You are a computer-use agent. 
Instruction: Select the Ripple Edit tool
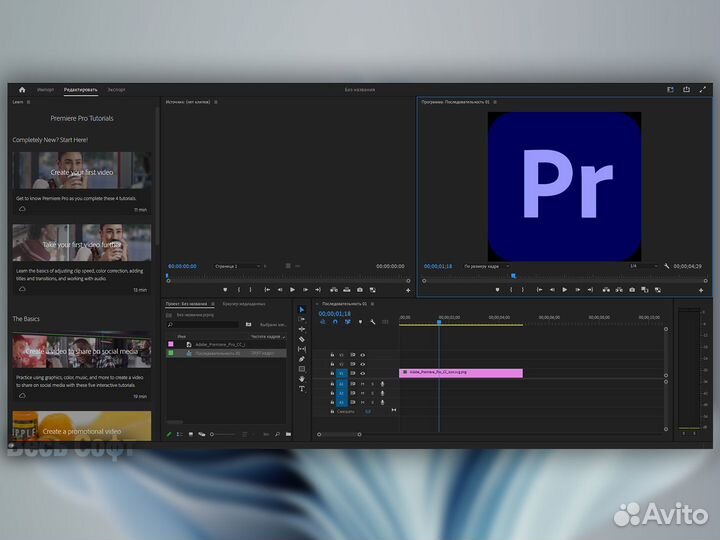pyautogui.click(x=302, y=329)
